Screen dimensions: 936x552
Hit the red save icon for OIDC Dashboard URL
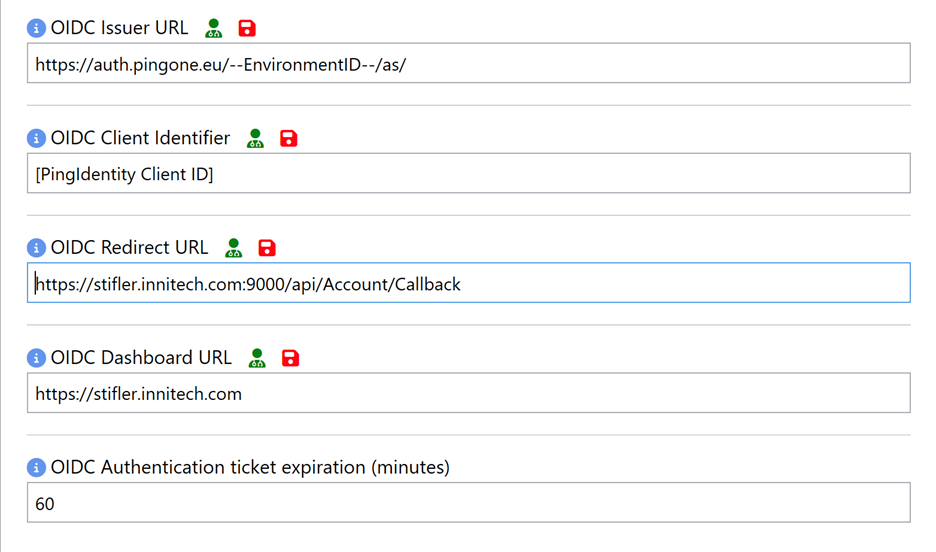(x=290, y=358)
